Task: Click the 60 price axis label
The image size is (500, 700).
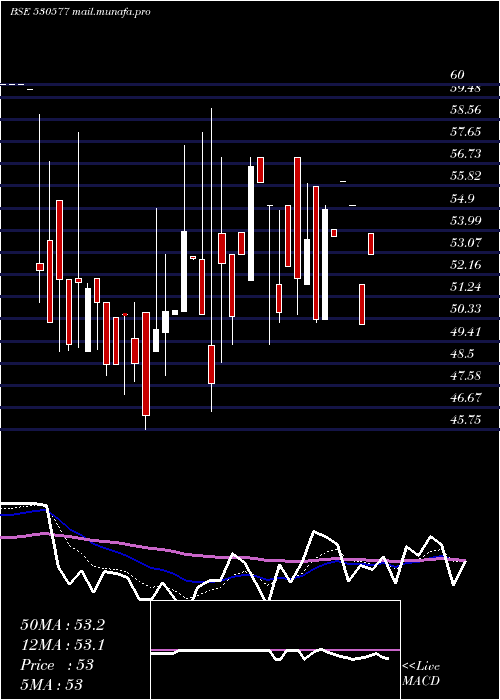Action: click(x=458, y=75)
